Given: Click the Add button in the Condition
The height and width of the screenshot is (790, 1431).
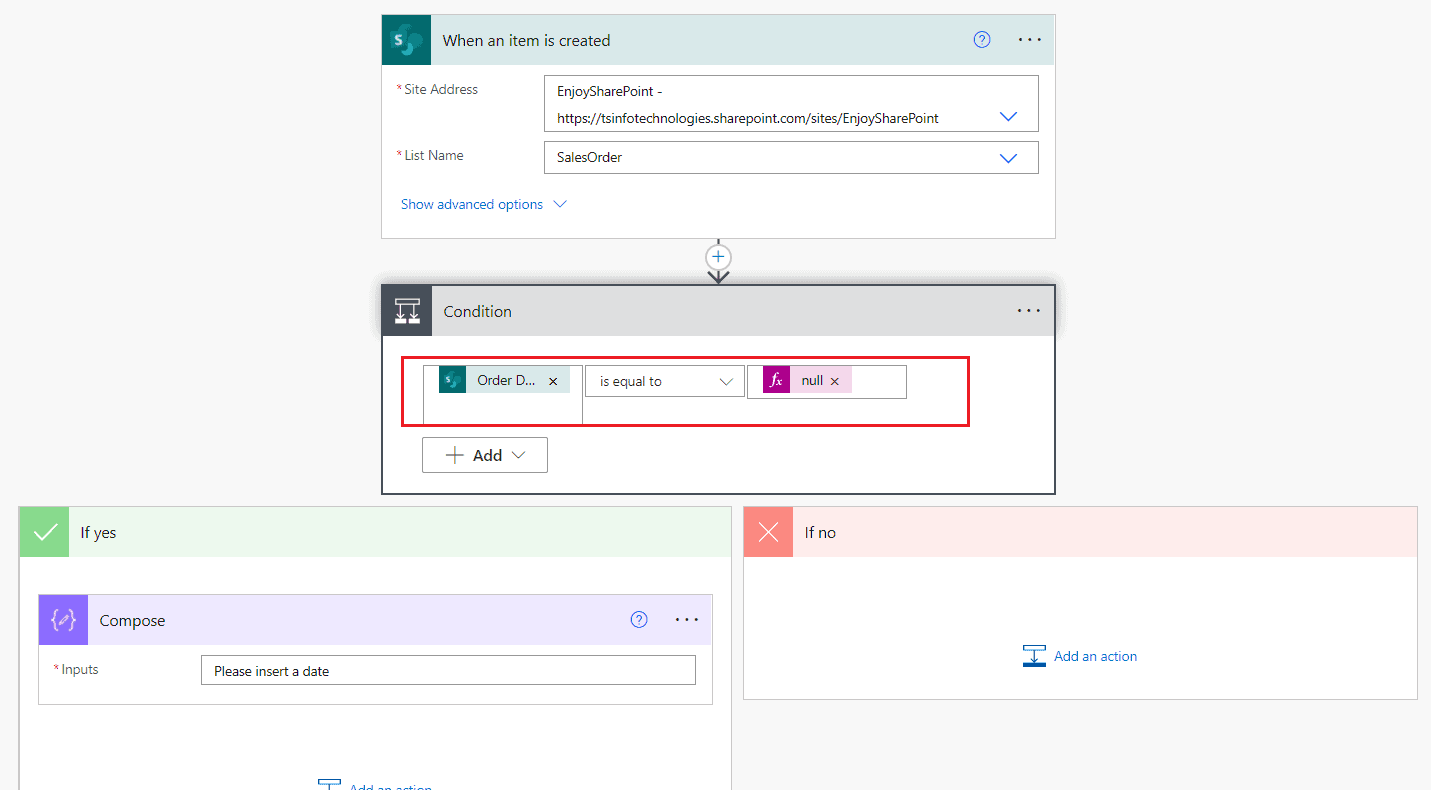Looking at the screenshot, I should tap(484, 454).
